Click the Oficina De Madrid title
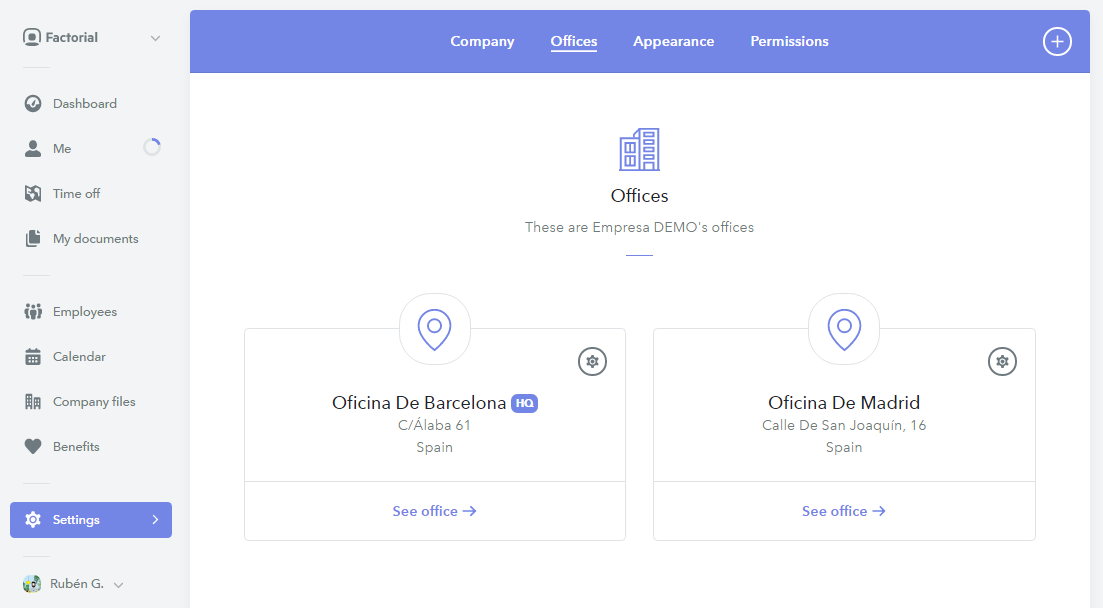Viewport: 1103px width, 608px height. (844, 403)
